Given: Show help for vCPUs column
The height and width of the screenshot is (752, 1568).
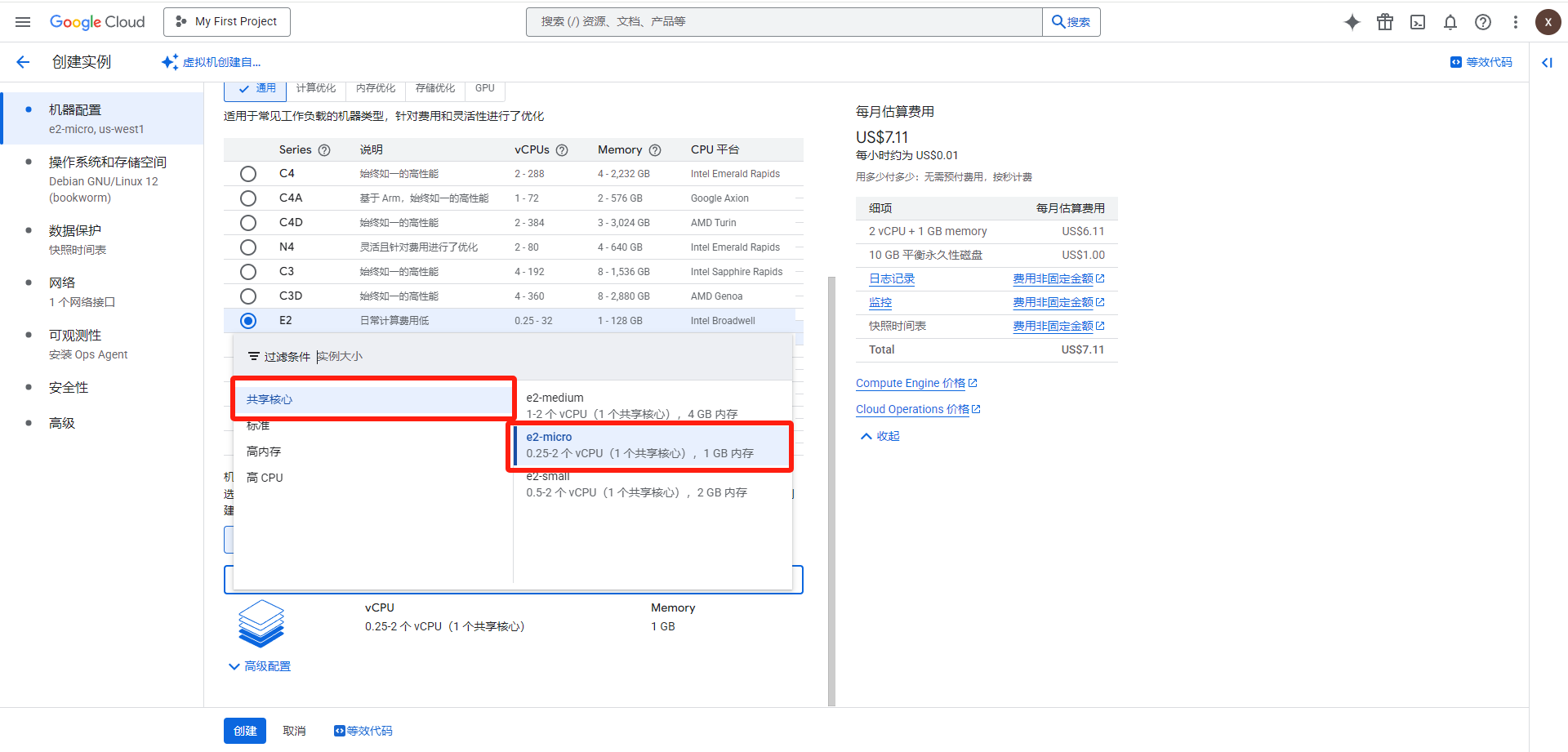Looking at the screenshot, I should coord(562,150).
